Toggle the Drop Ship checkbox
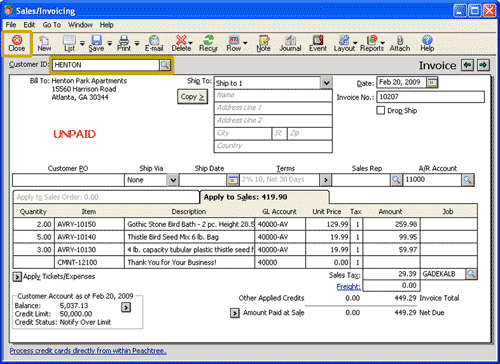500x364 pixels. click(x=380, y=110)
